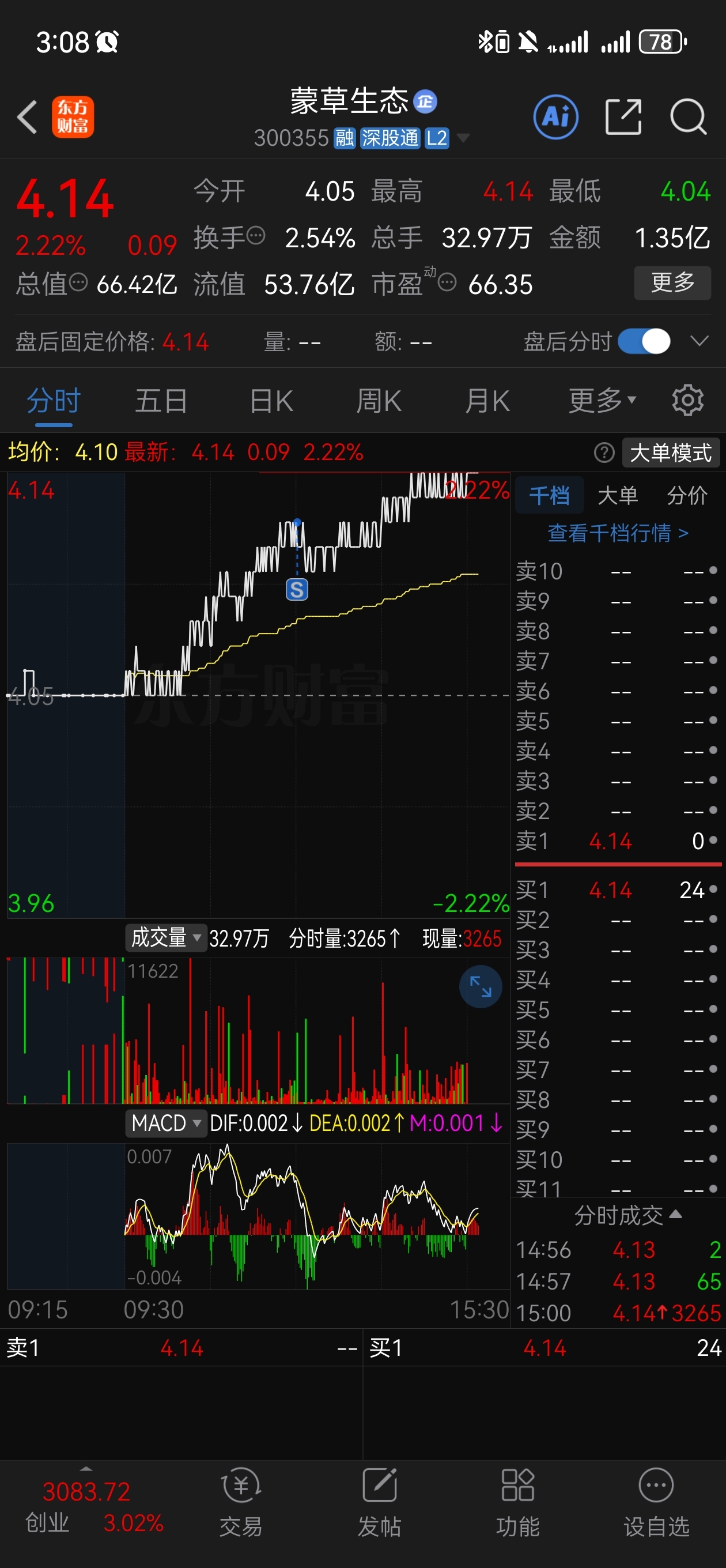Open stock search magnifier

point(689,116)
